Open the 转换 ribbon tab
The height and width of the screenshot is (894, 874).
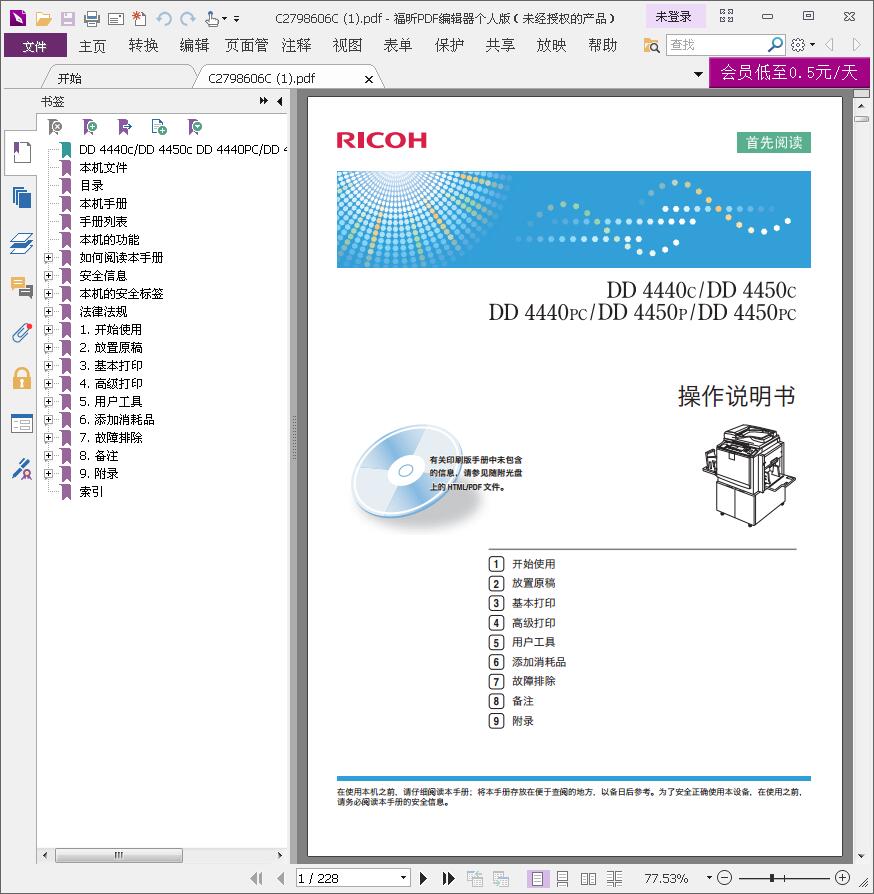[143, 45]
